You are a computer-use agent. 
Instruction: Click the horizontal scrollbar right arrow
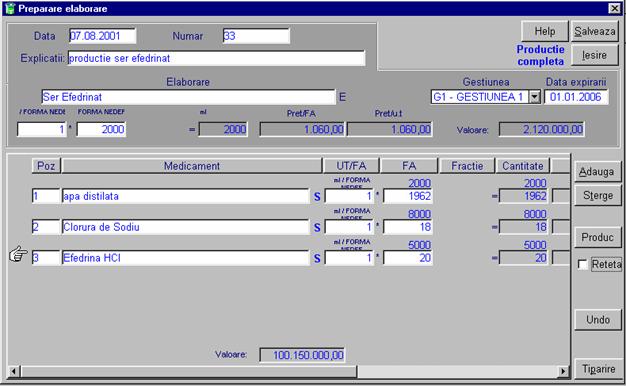pyautogui.click(x=563, y=371)
